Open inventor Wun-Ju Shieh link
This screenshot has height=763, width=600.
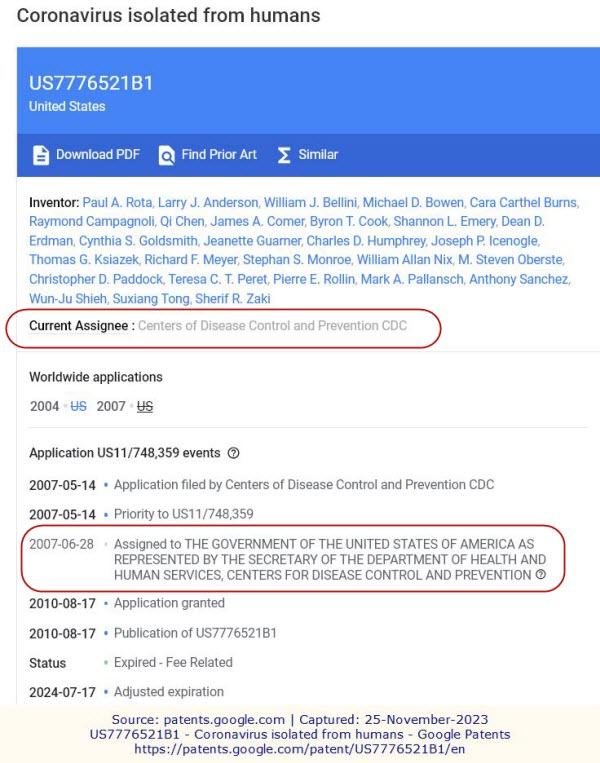click(x=68, y=299)
